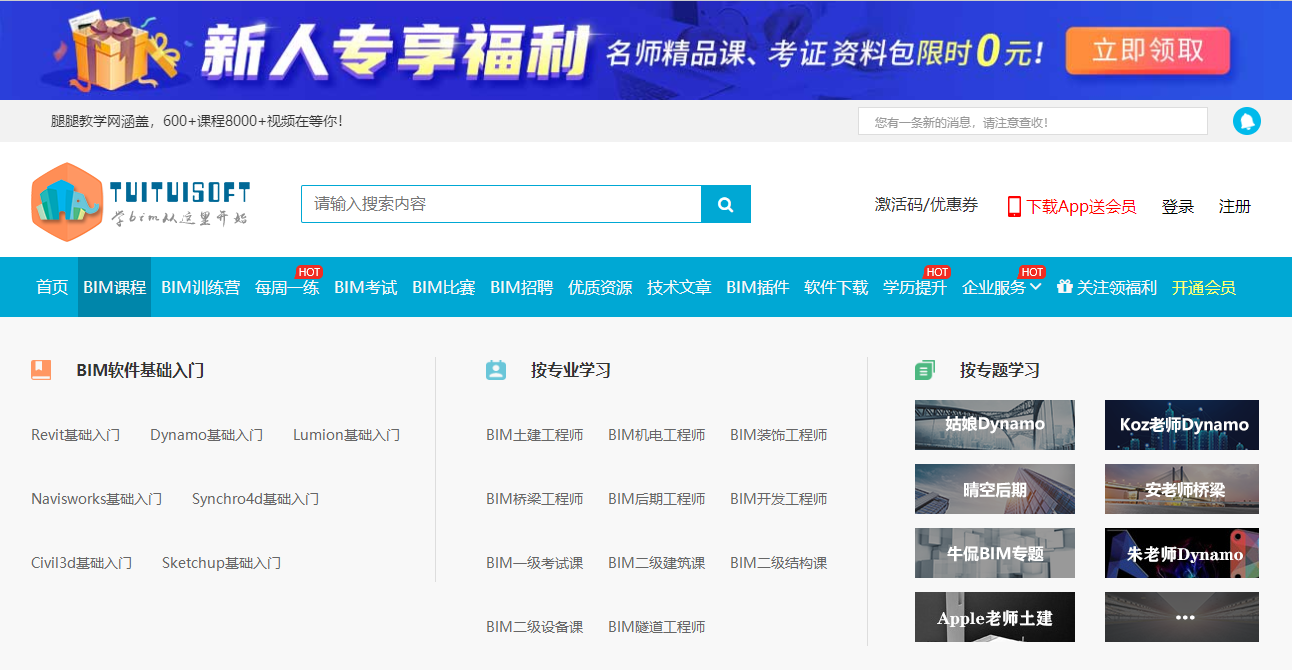Open BIM二级建筑课 link

(x=656, y=563)
